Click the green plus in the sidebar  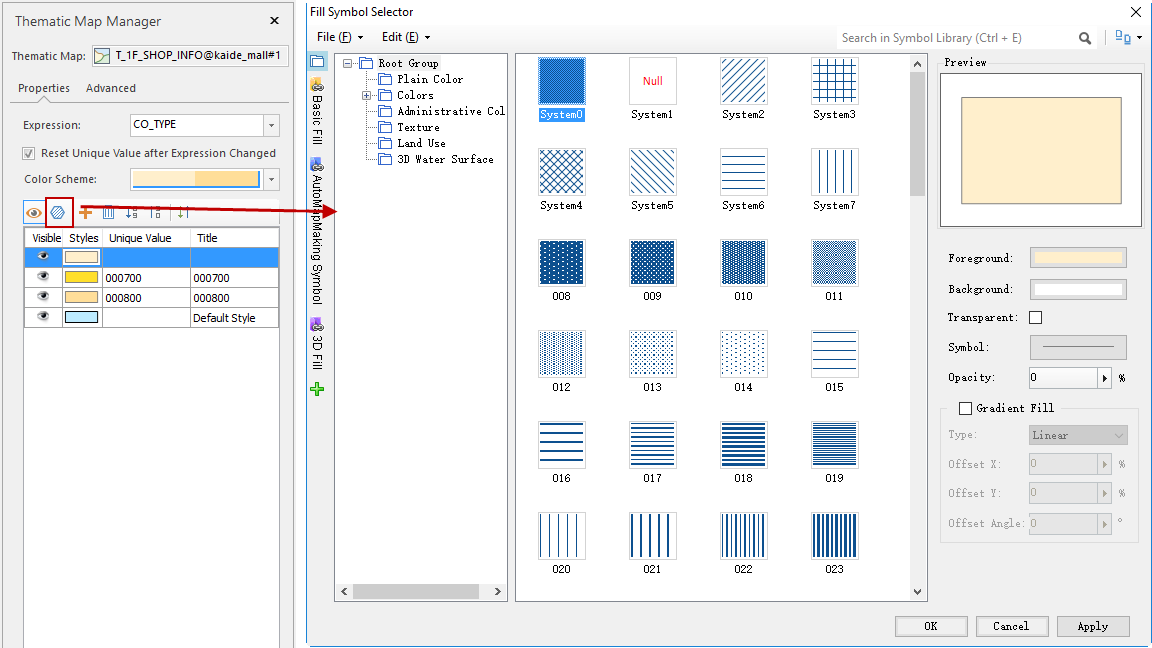tap(317, 389)
